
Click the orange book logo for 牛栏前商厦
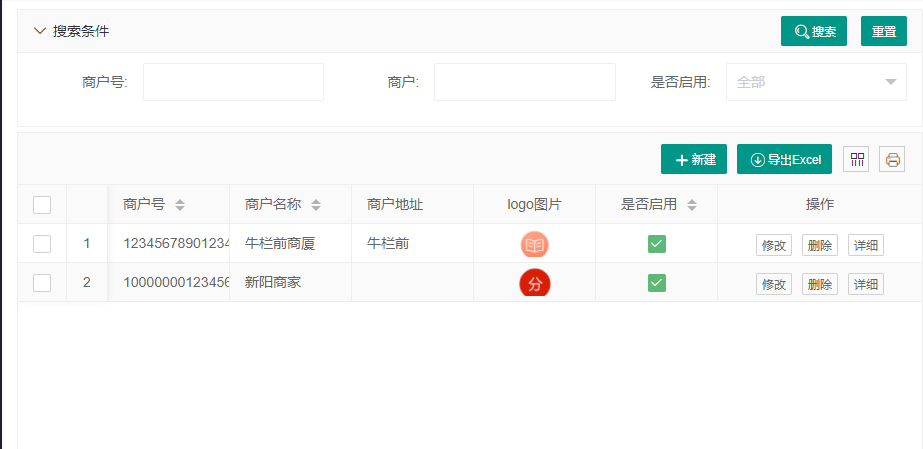534,245
